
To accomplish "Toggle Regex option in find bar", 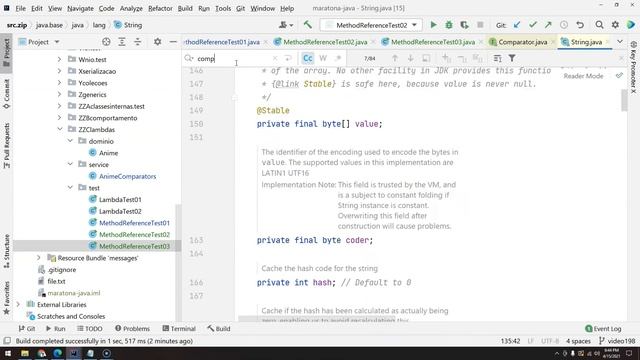I will [338, 58].
